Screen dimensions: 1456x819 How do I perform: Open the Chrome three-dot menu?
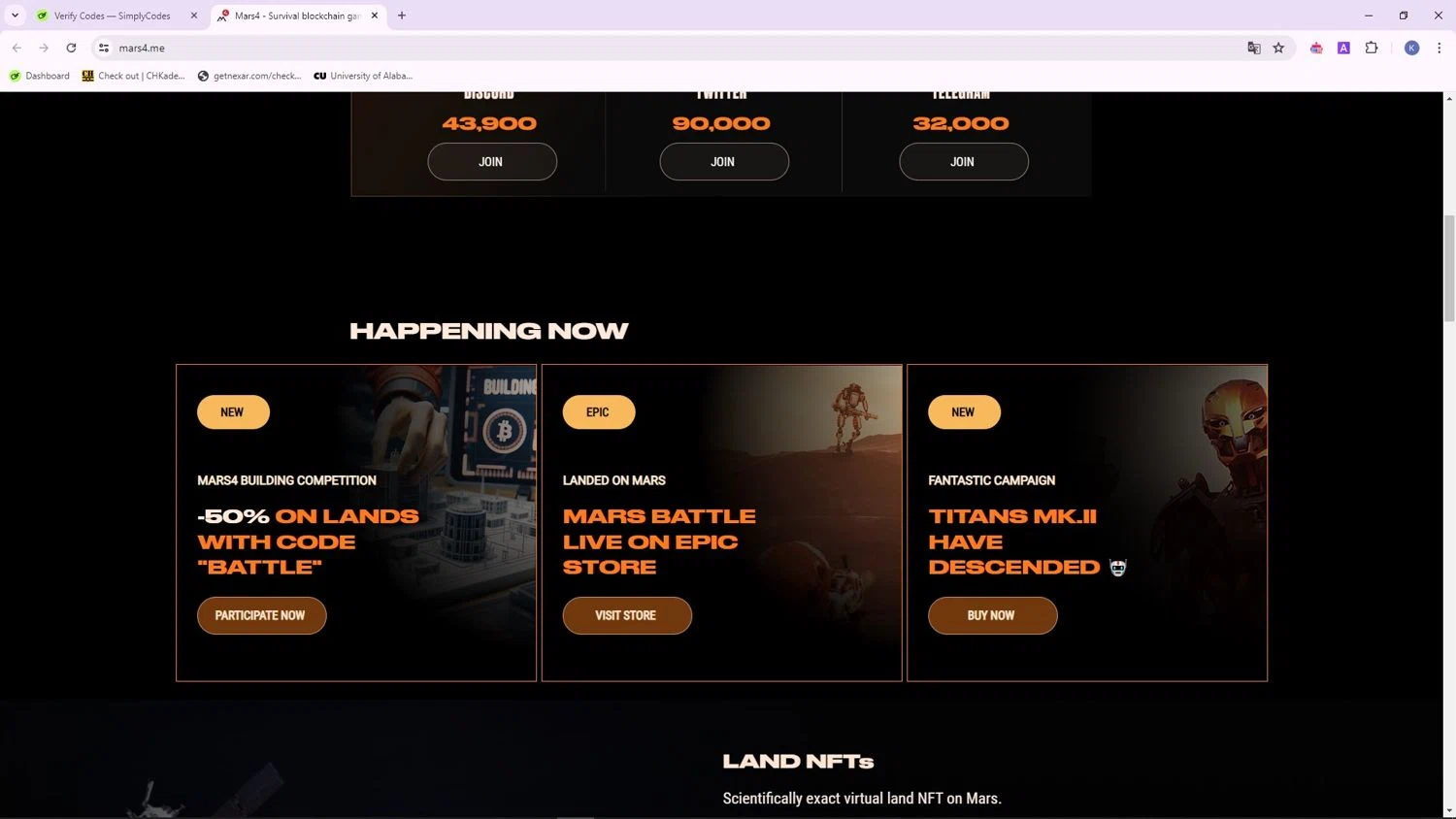tap(1439, 48)
